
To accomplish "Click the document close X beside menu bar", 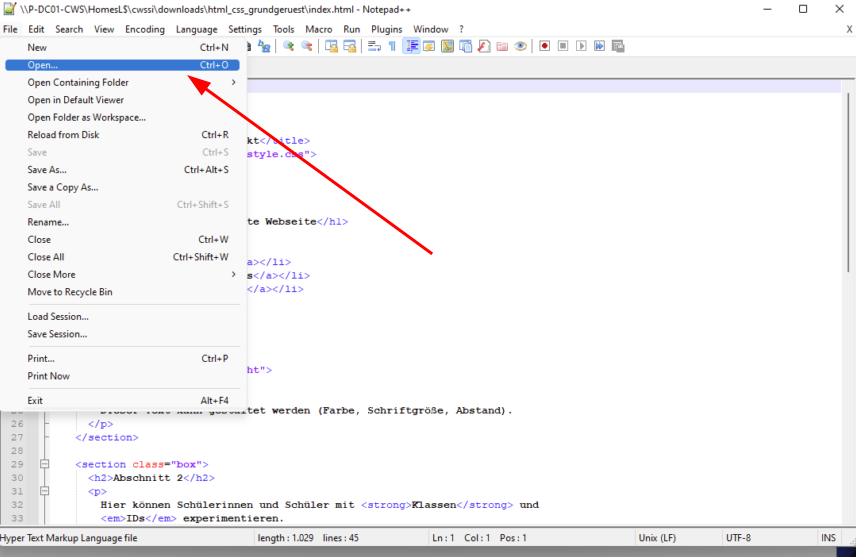I will (849, 29).
